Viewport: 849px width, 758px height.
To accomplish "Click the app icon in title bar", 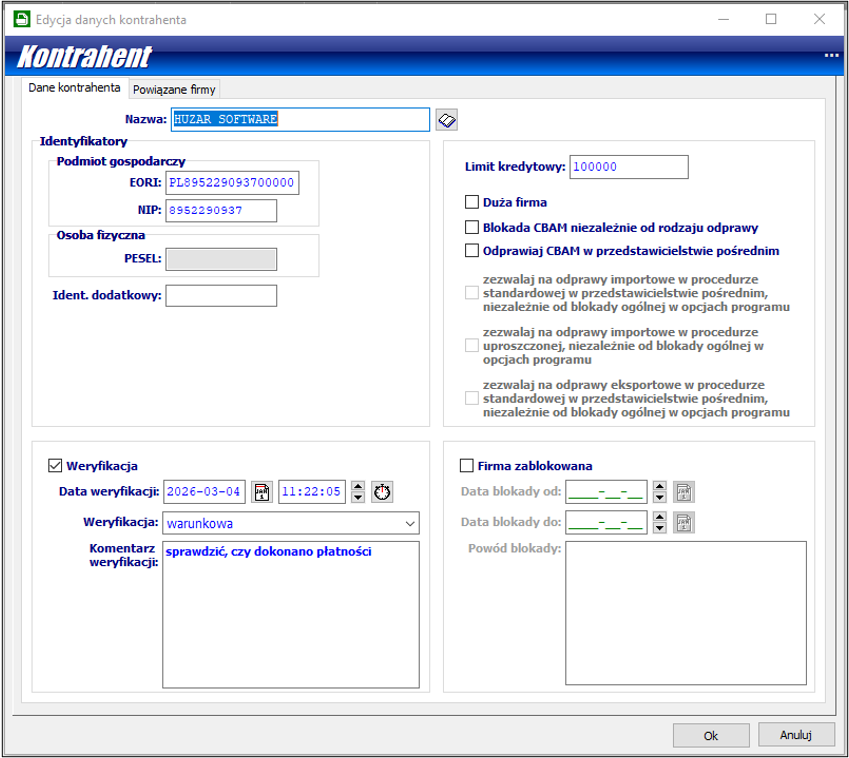I will point(20,19).
